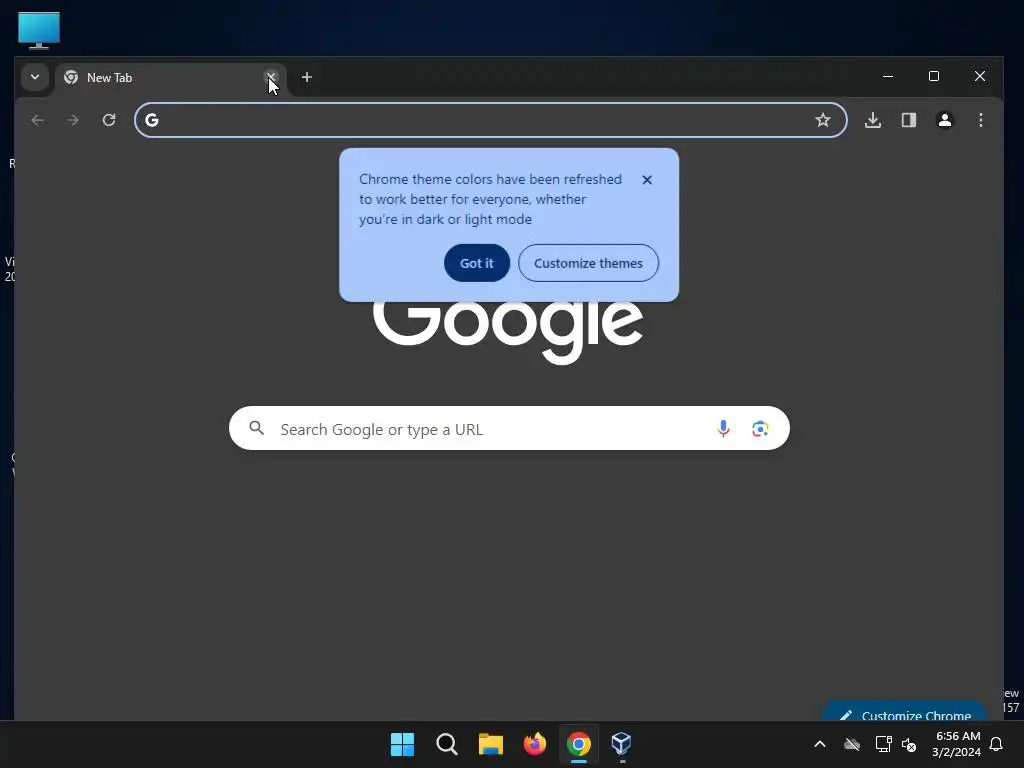Open the Windows Start menu

[x=402, y=744]
